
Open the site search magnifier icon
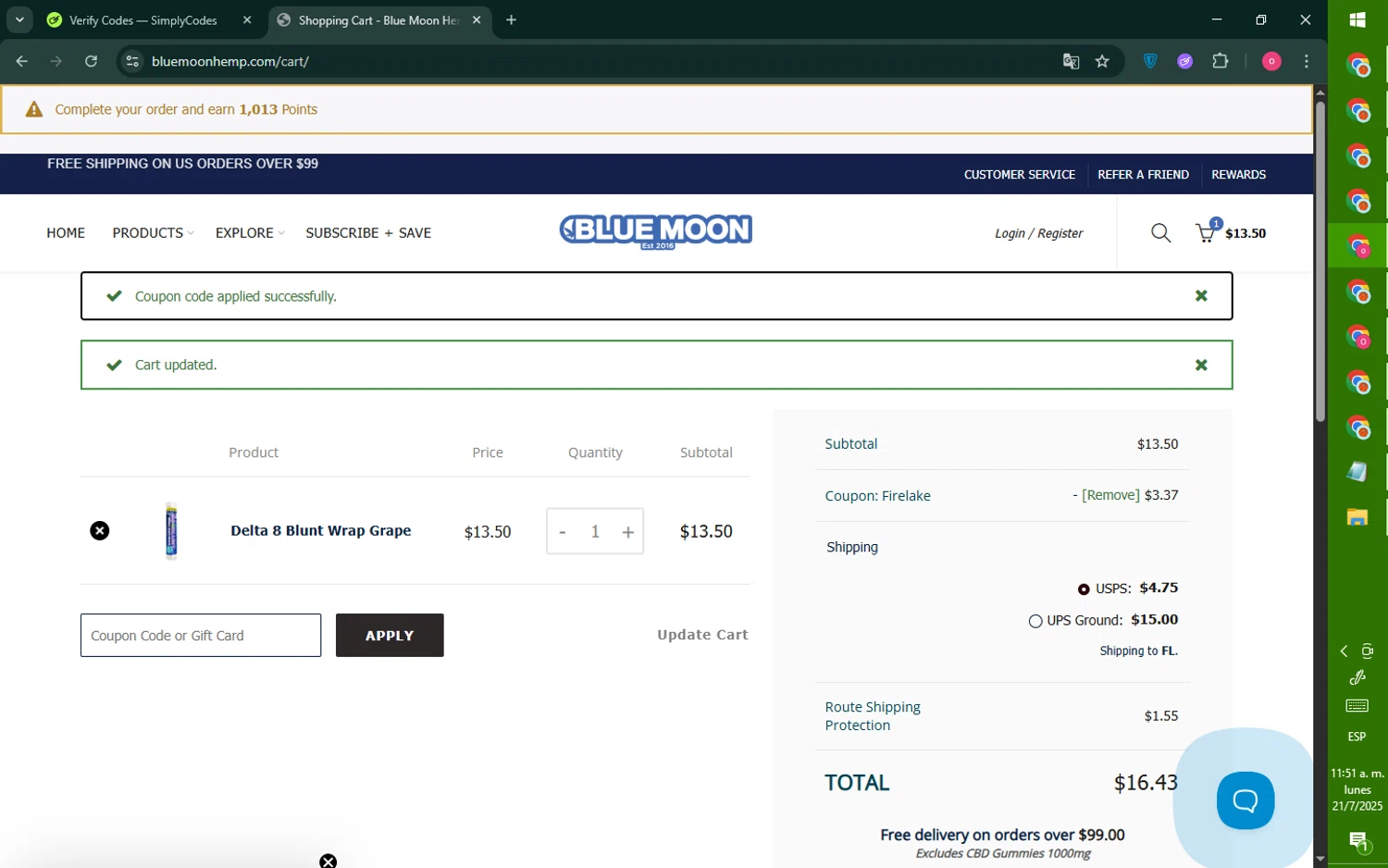(1160, 233)
